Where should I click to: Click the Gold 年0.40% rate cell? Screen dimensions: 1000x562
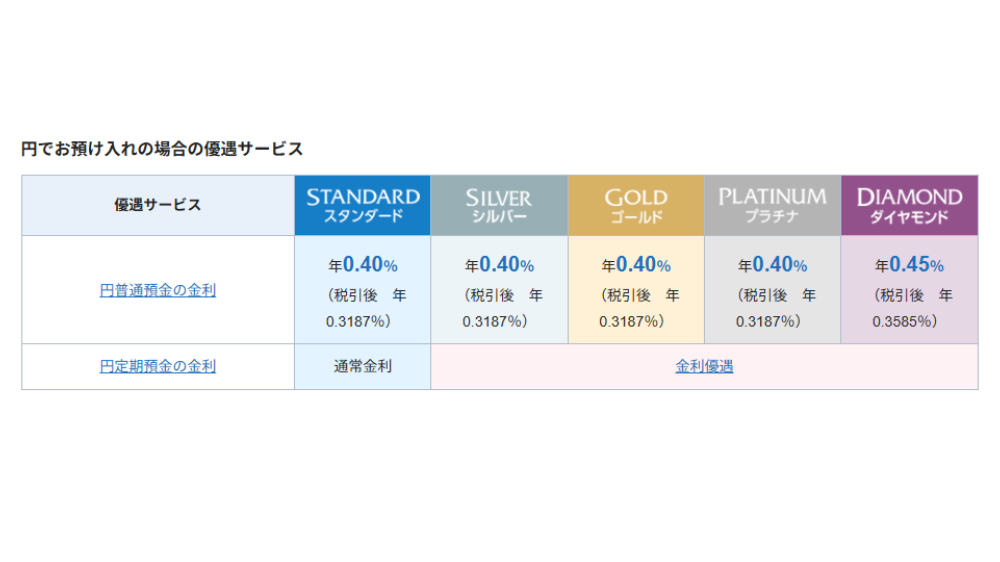coord(636,290)
